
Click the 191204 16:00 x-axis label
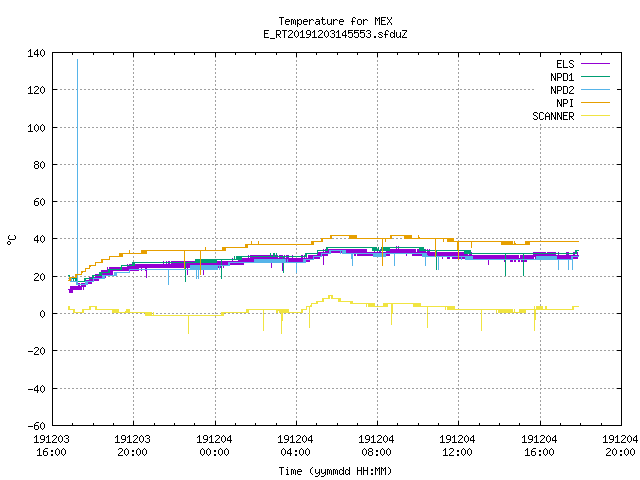(x=539, y=446)
